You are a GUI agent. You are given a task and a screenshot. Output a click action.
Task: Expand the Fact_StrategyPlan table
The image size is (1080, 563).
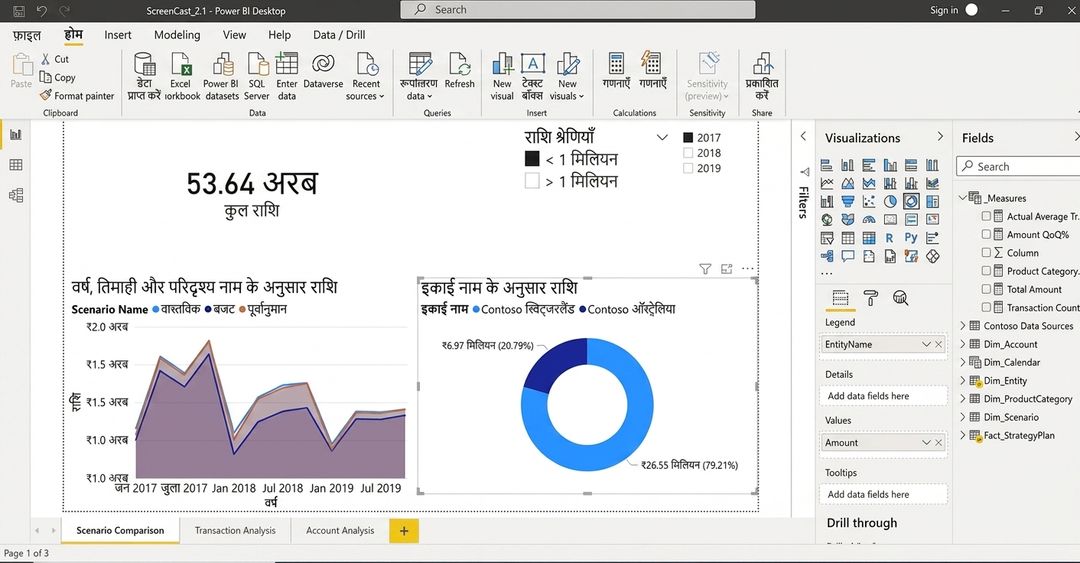(963, 436)
